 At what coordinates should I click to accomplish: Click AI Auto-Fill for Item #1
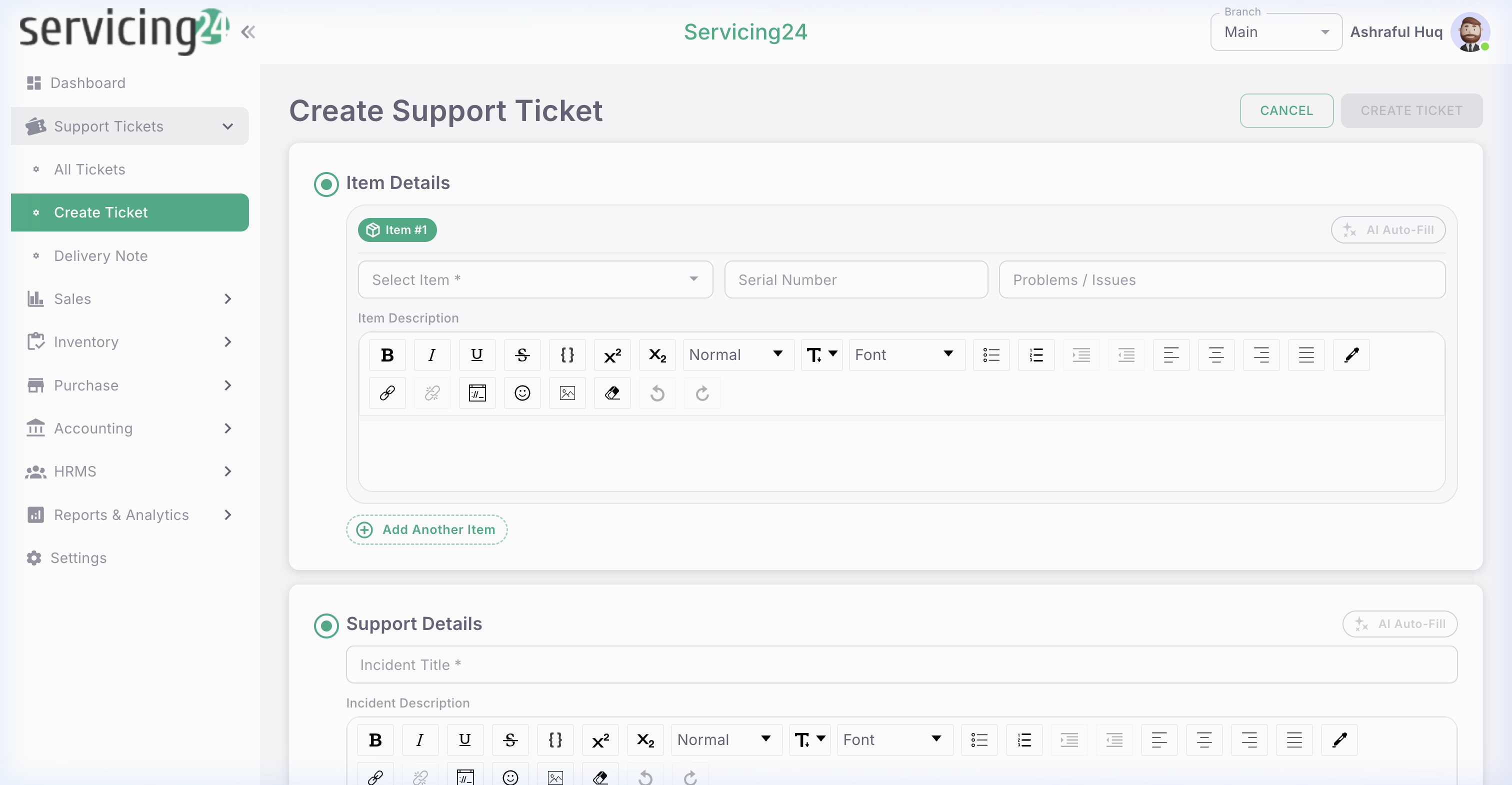click(1387, 229)
